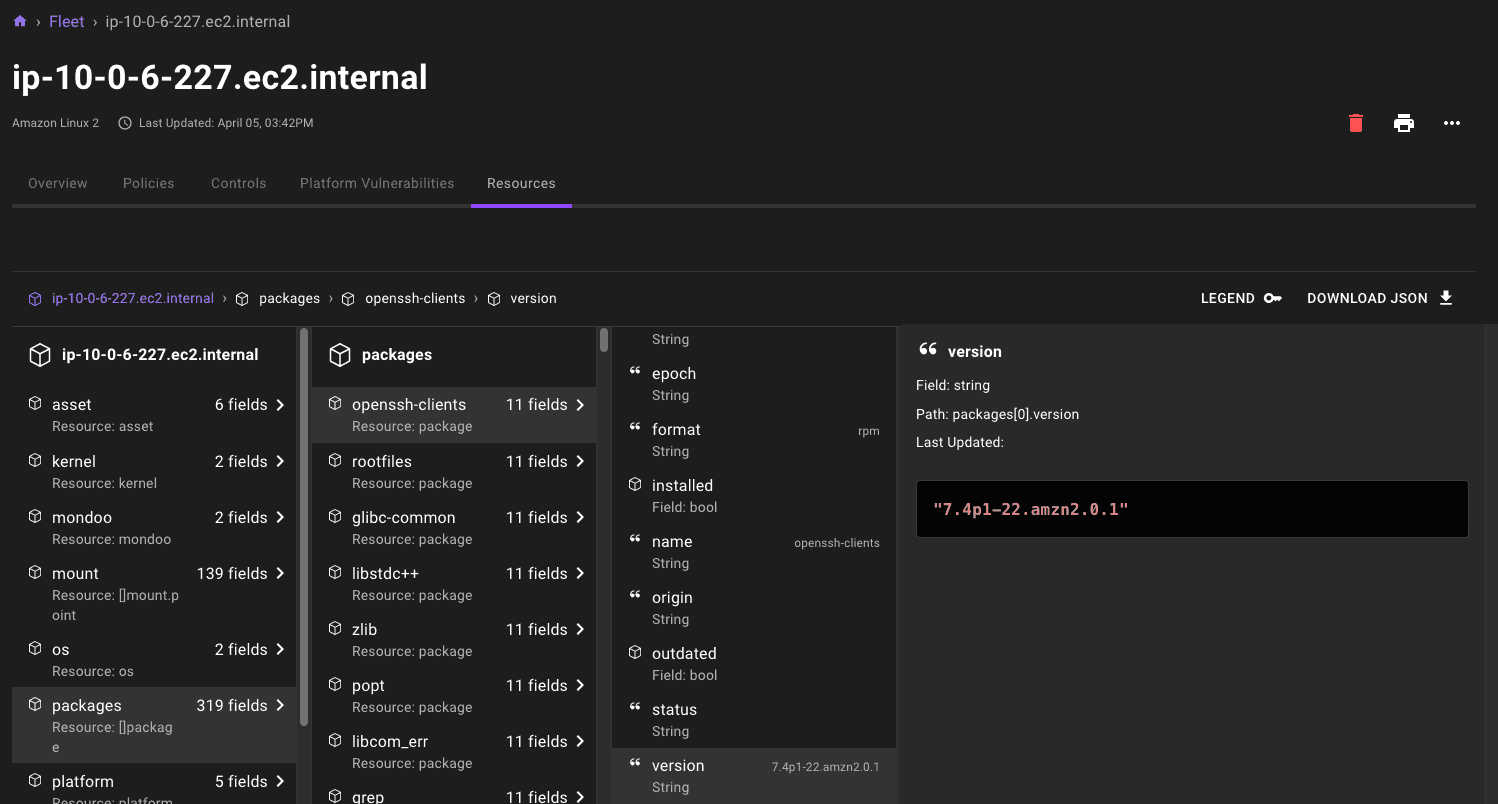
Task: Follow the Fleet breadcrumb link
Action: tap(66, 21)
